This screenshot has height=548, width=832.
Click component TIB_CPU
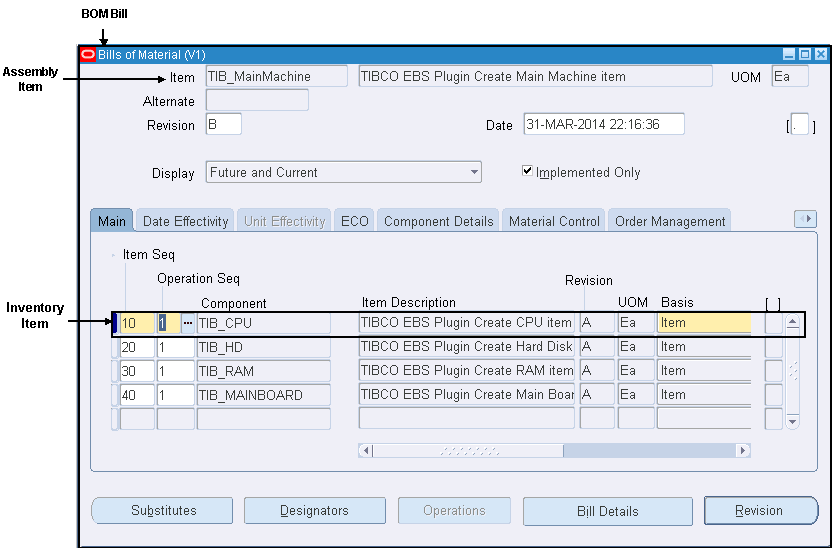tap(263, 323)
